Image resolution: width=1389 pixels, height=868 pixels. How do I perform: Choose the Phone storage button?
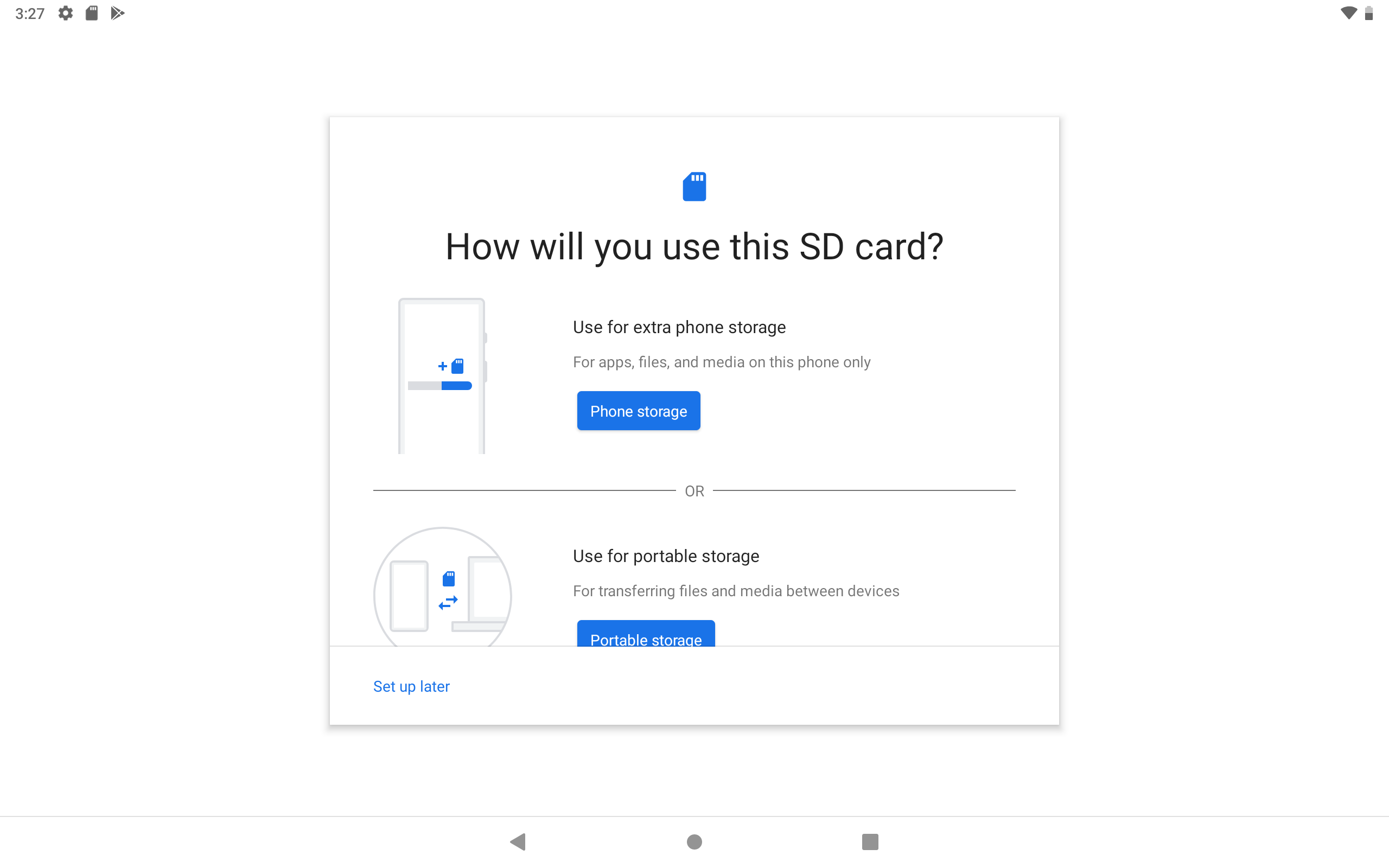(638, 411)
